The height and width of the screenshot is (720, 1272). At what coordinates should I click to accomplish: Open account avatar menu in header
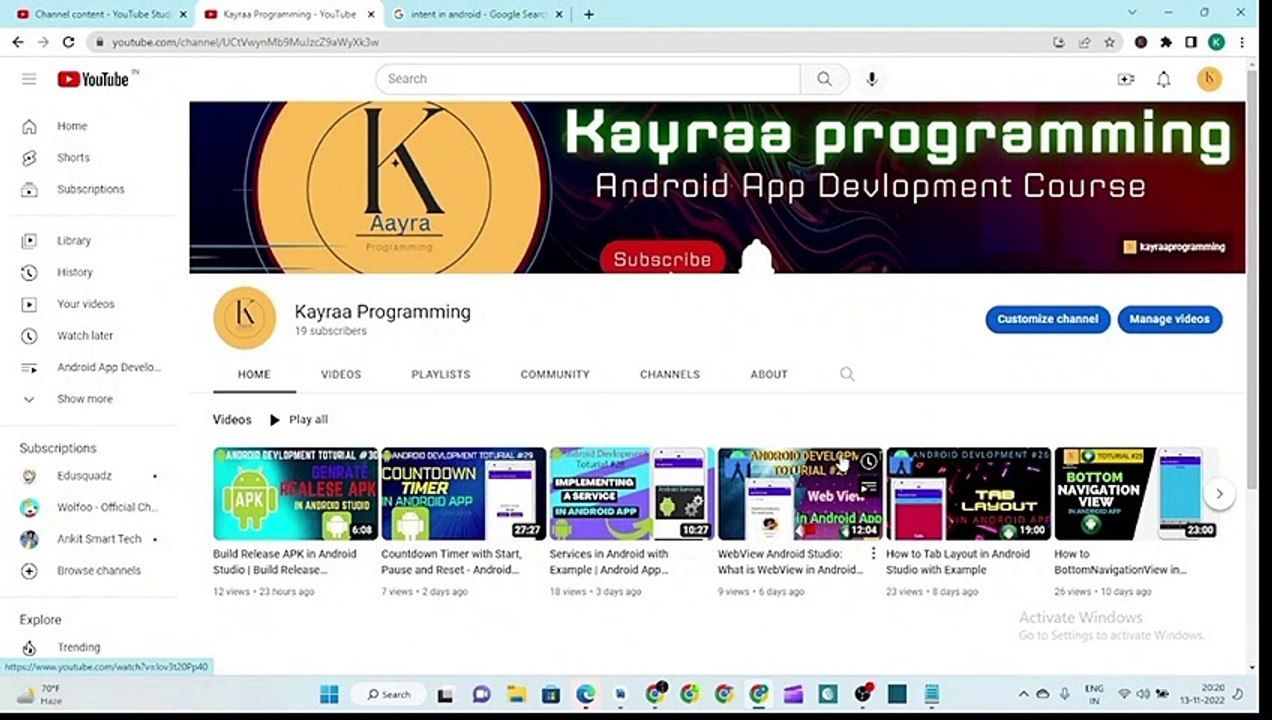[x=1209, y=79]
